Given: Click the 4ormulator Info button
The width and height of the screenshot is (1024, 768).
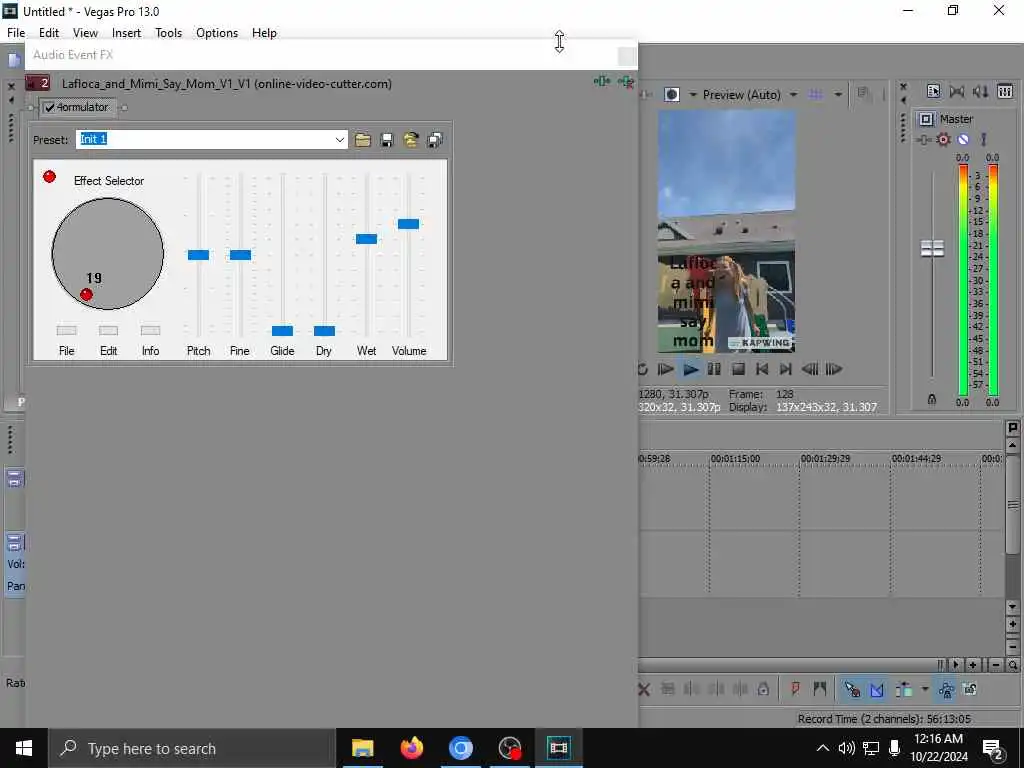Looking at the screenshot, I should point(150,330).
